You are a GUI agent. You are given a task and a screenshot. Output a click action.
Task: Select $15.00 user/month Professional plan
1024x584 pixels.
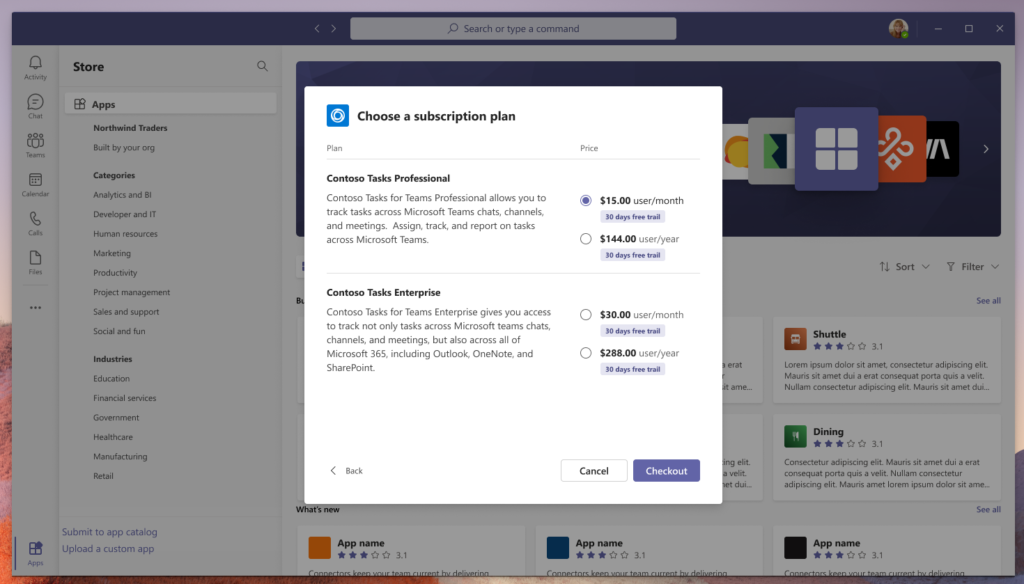(586, 201)
